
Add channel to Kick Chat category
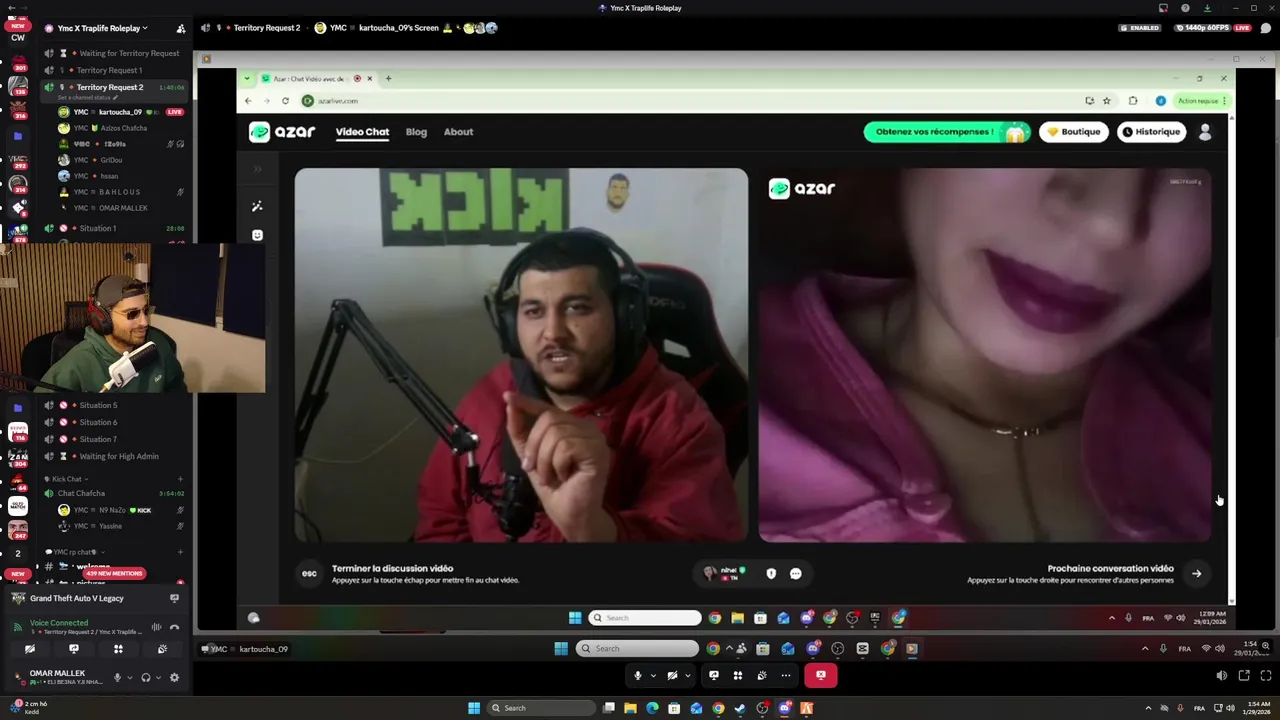click(x=180, y=479)
